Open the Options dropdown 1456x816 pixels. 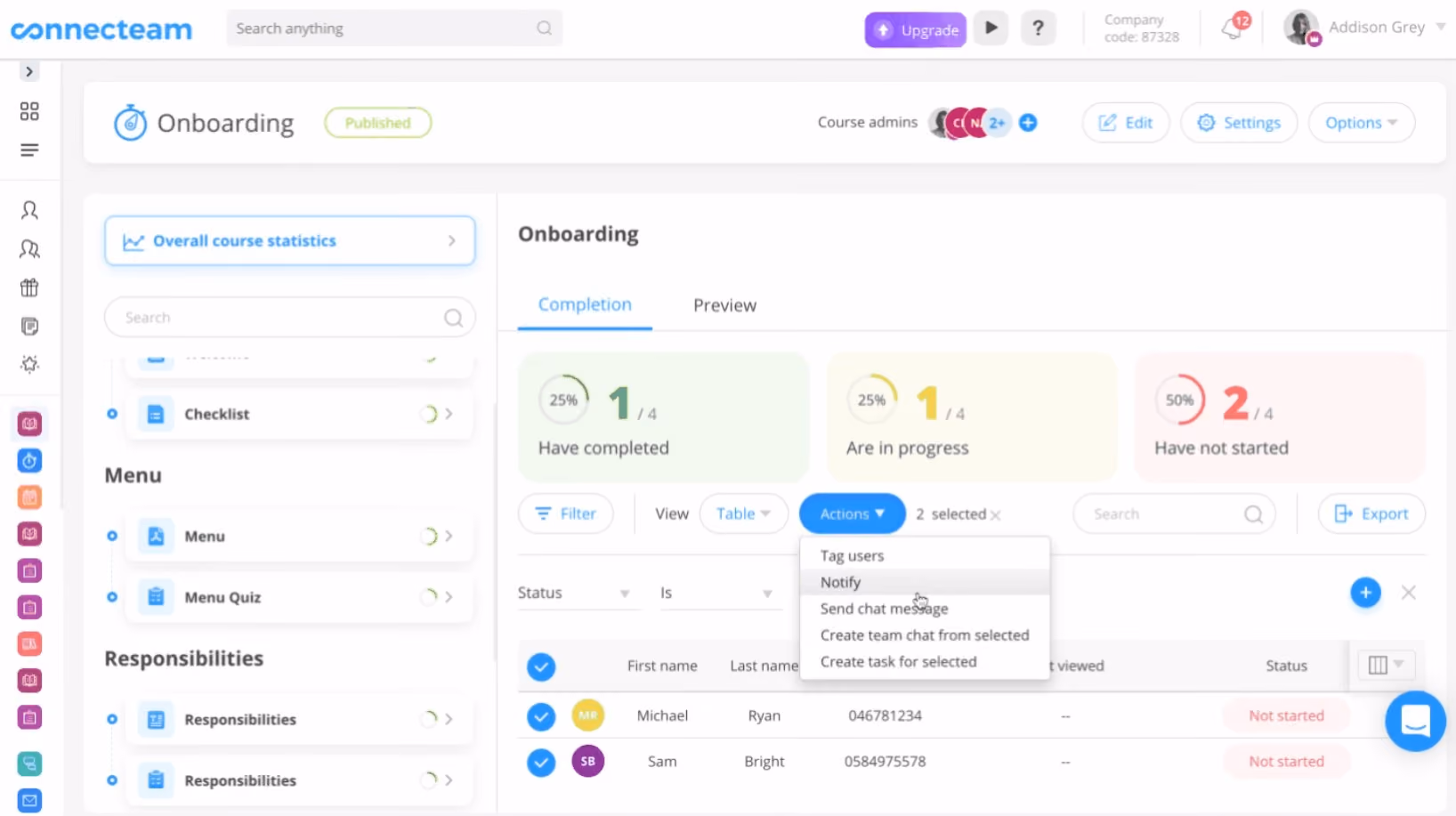pyautogui.click(x=1361, y=123)
